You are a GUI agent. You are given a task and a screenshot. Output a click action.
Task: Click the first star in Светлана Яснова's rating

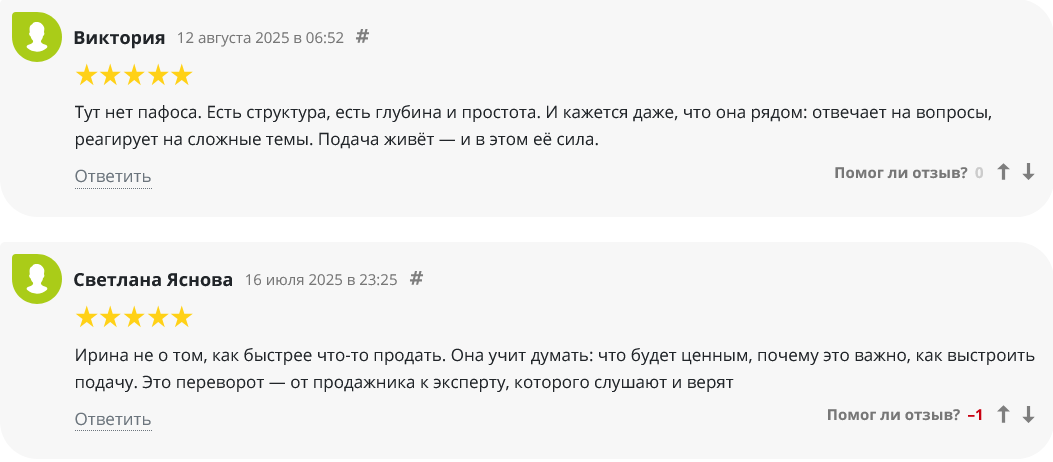tap(86, 317)
